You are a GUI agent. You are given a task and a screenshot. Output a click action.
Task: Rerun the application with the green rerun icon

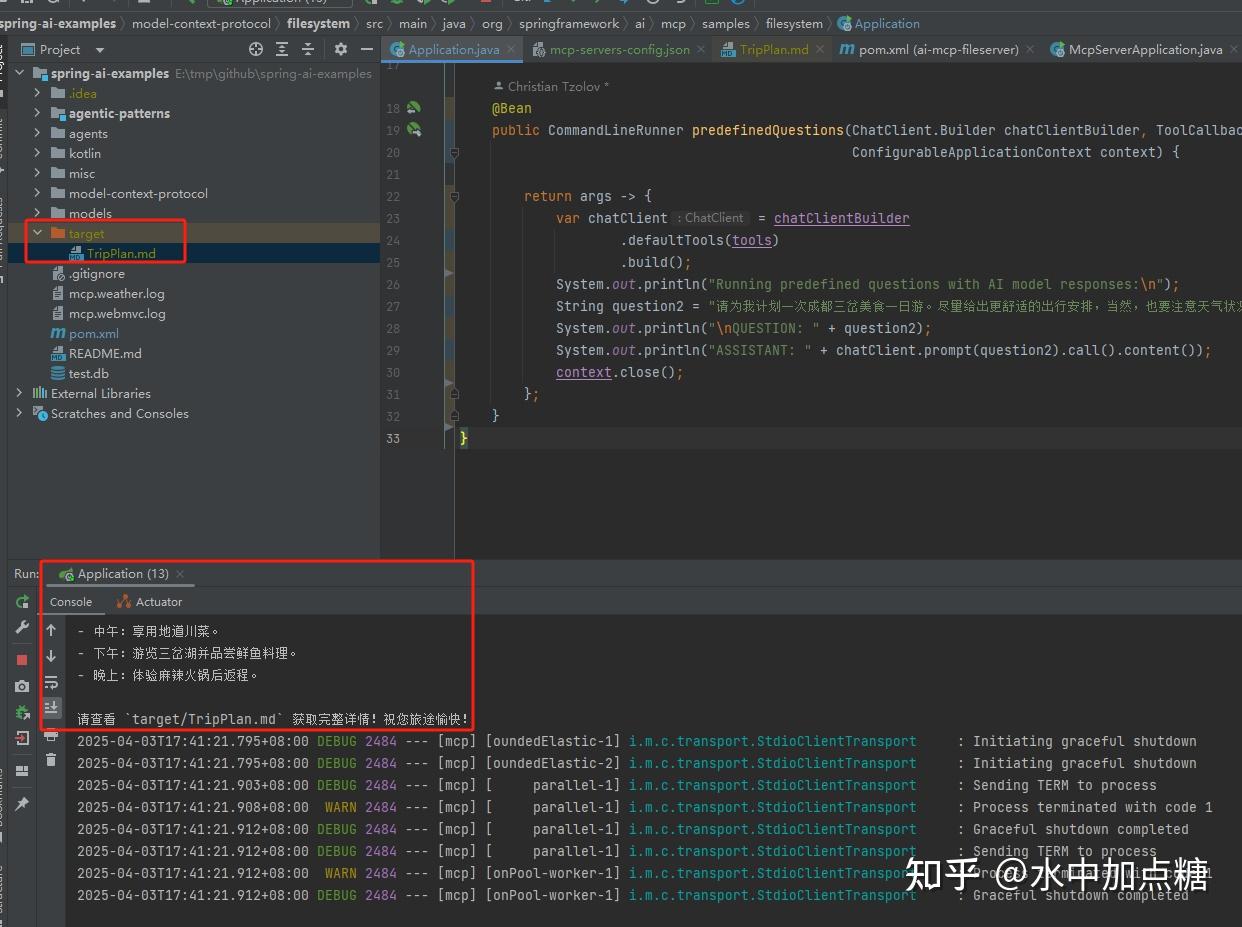pos(22,602)
